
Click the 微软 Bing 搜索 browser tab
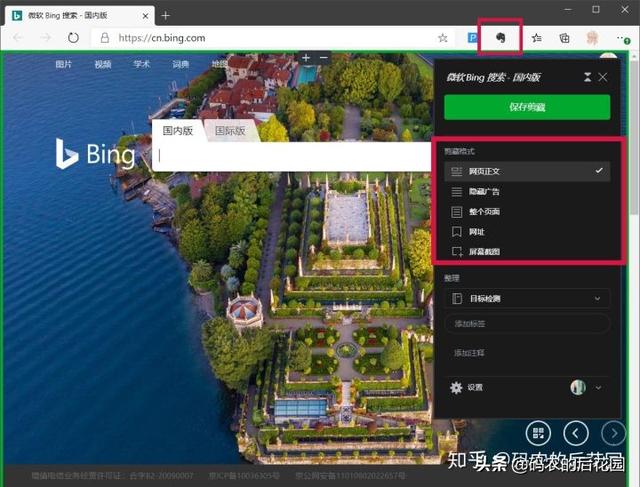tap(80, 16)
